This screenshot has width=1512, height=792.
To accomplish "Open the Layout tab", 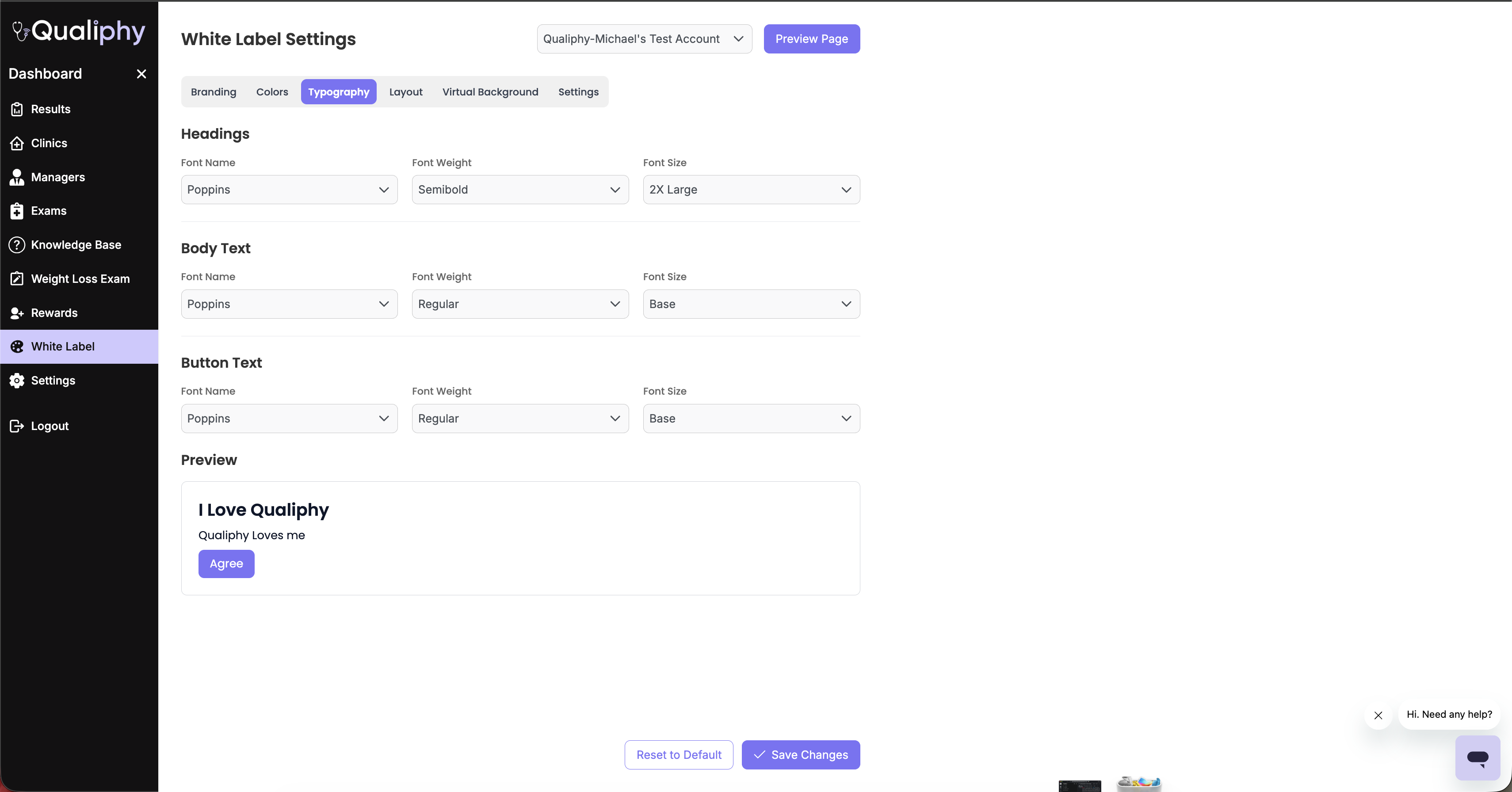I will tap(405, 92).
